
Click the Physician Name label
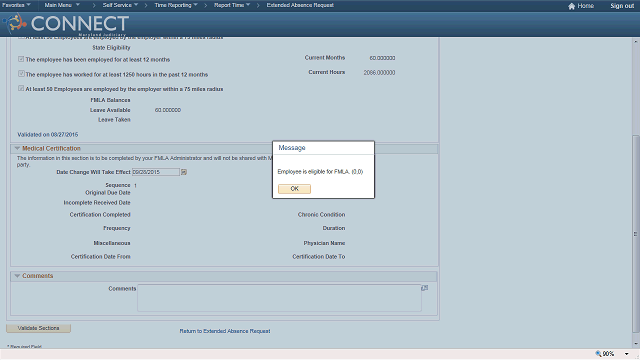[x=324, y=243]
